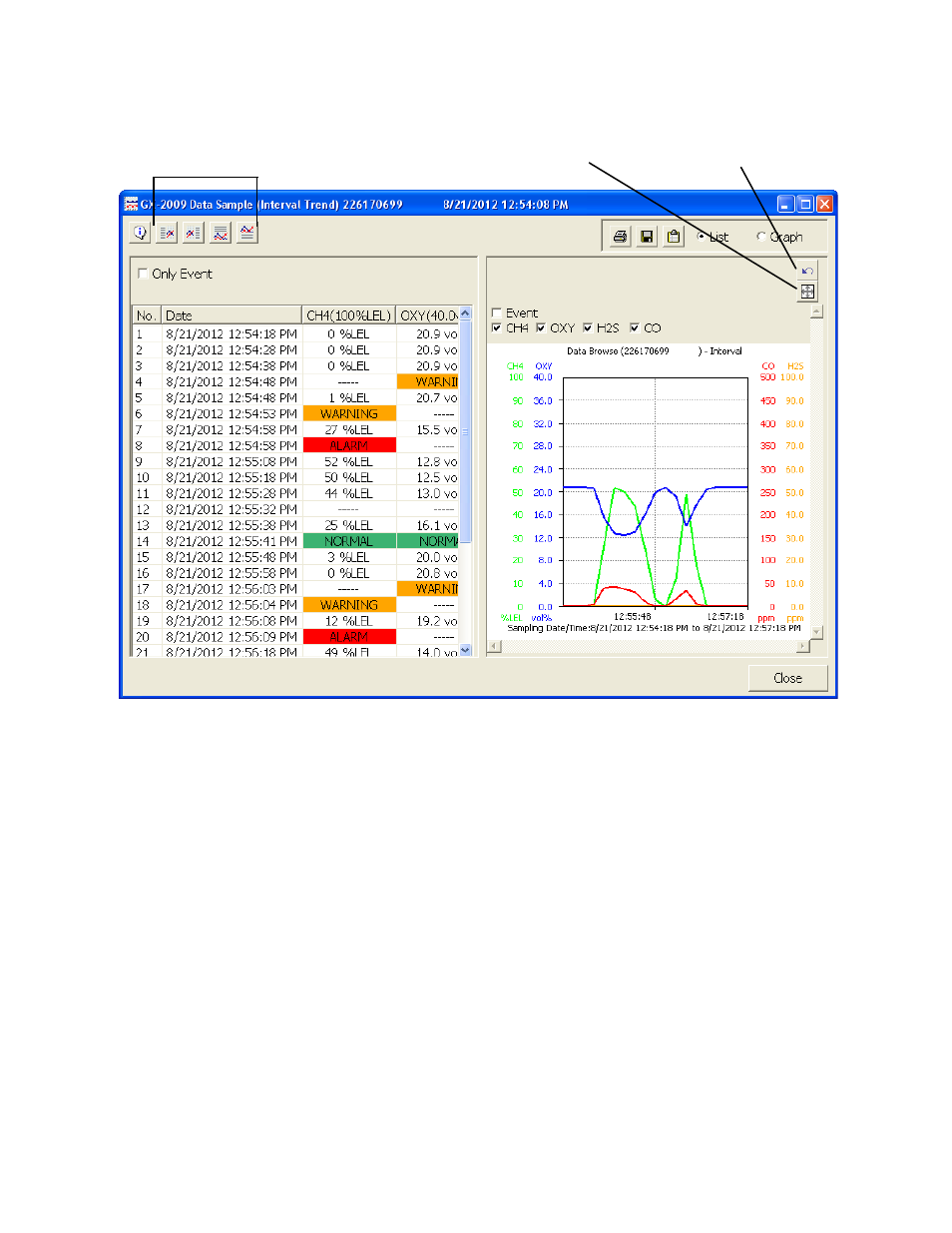Click the '16.1 vo' OXY cell in row 13
This screenshot has height=1233, width=952.
(x=429, y=525)
